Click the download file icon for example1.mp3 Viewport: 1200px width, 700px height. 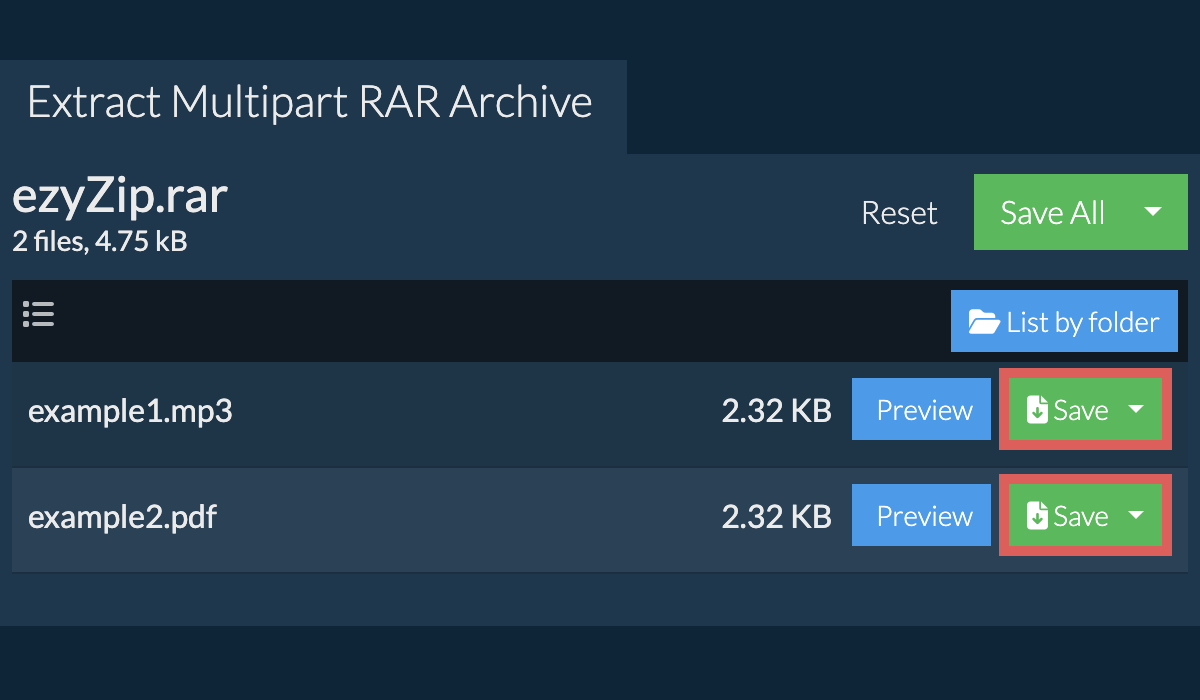pos(1037,410)
